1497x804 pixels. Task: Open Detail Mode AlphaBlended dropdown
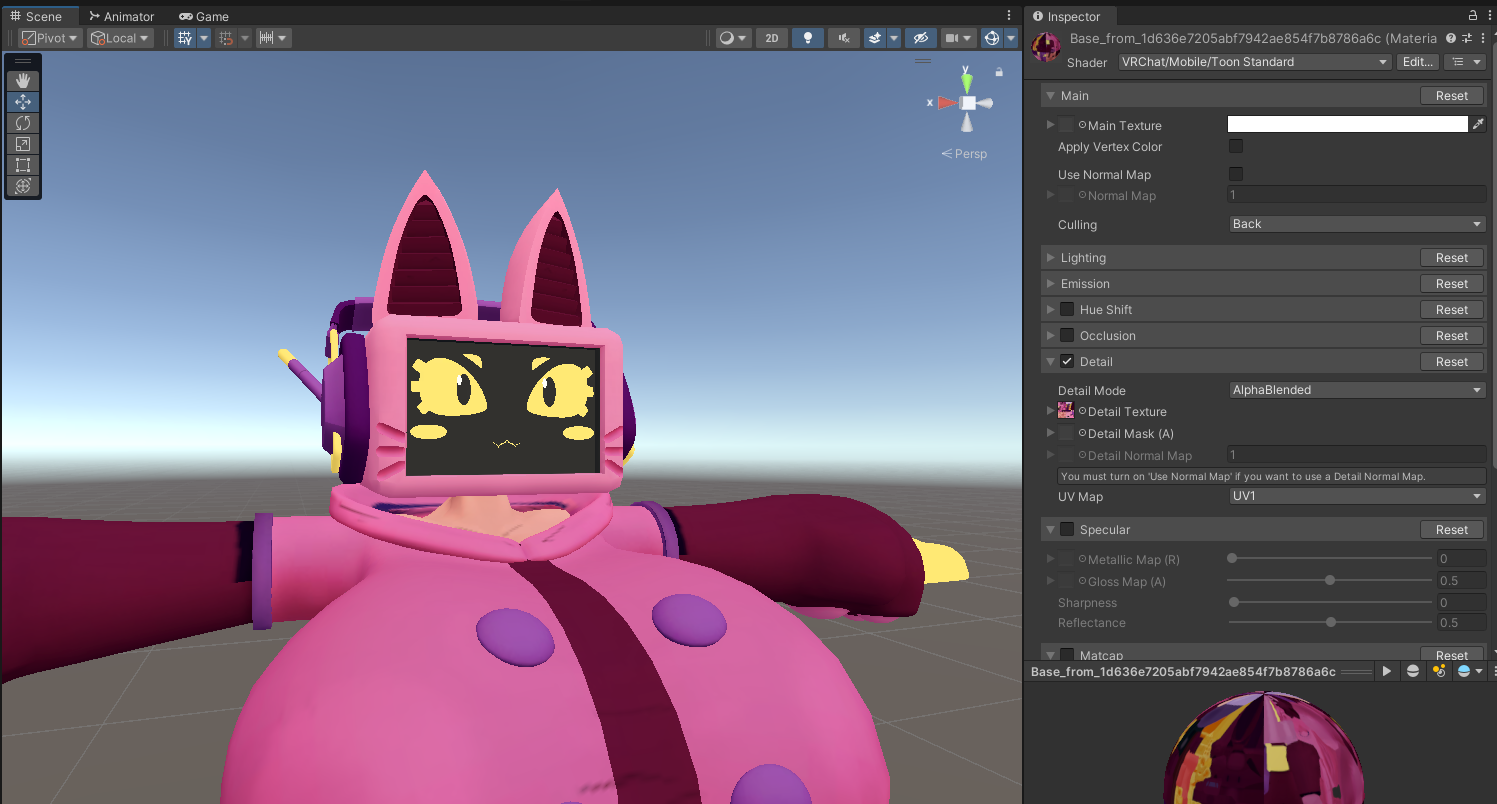point(1357,390)
